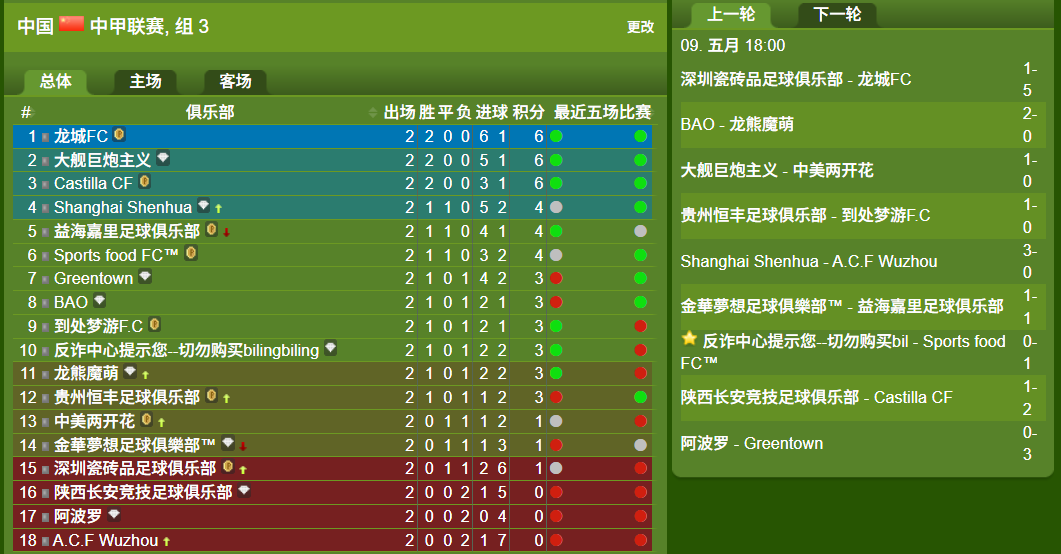Switch to the 客场 tab
Screen dimensions: 1061x554
[235, 81]
